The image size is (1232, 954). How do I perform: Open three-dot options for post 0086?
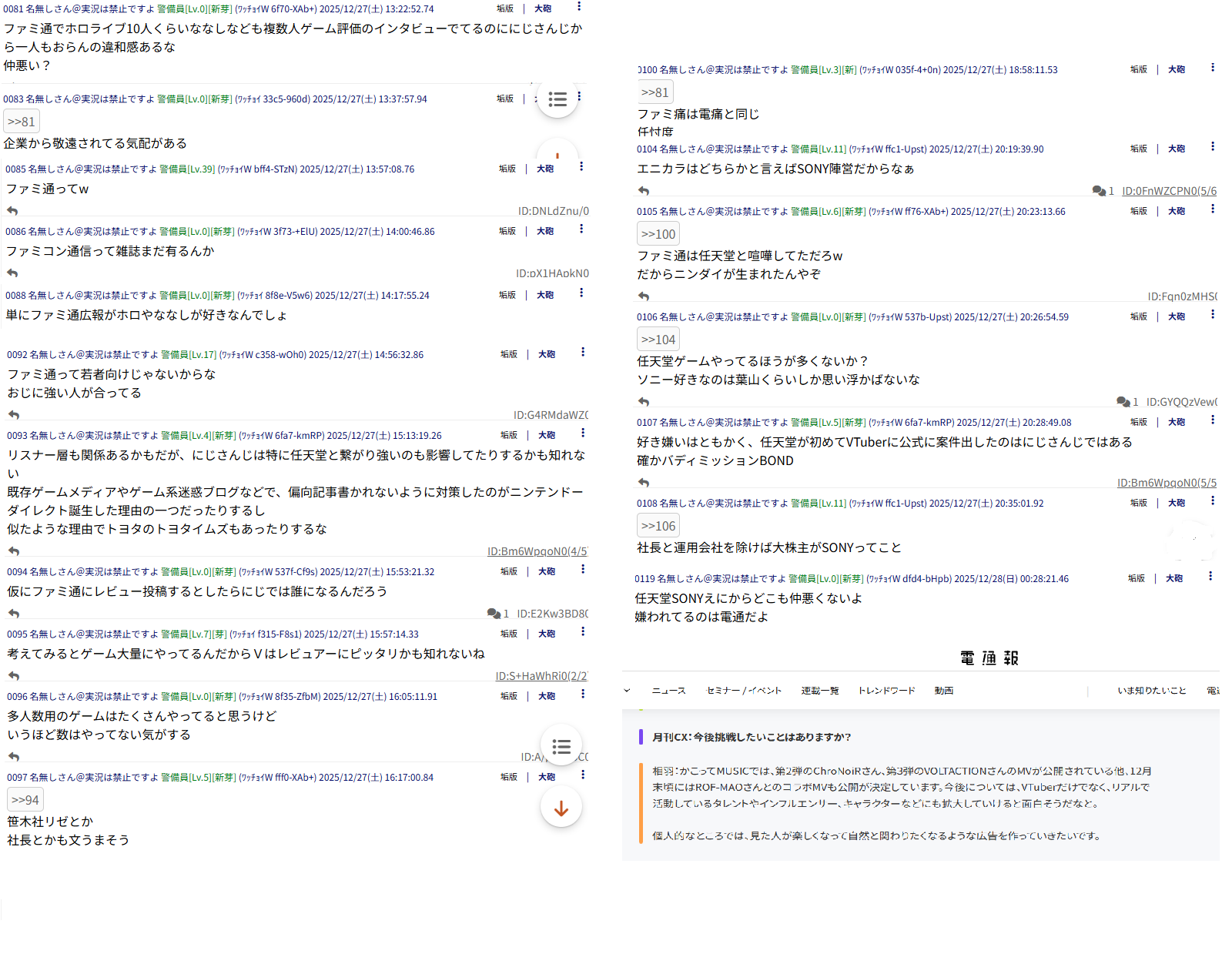pyautogui.click(x=581, y=229)
